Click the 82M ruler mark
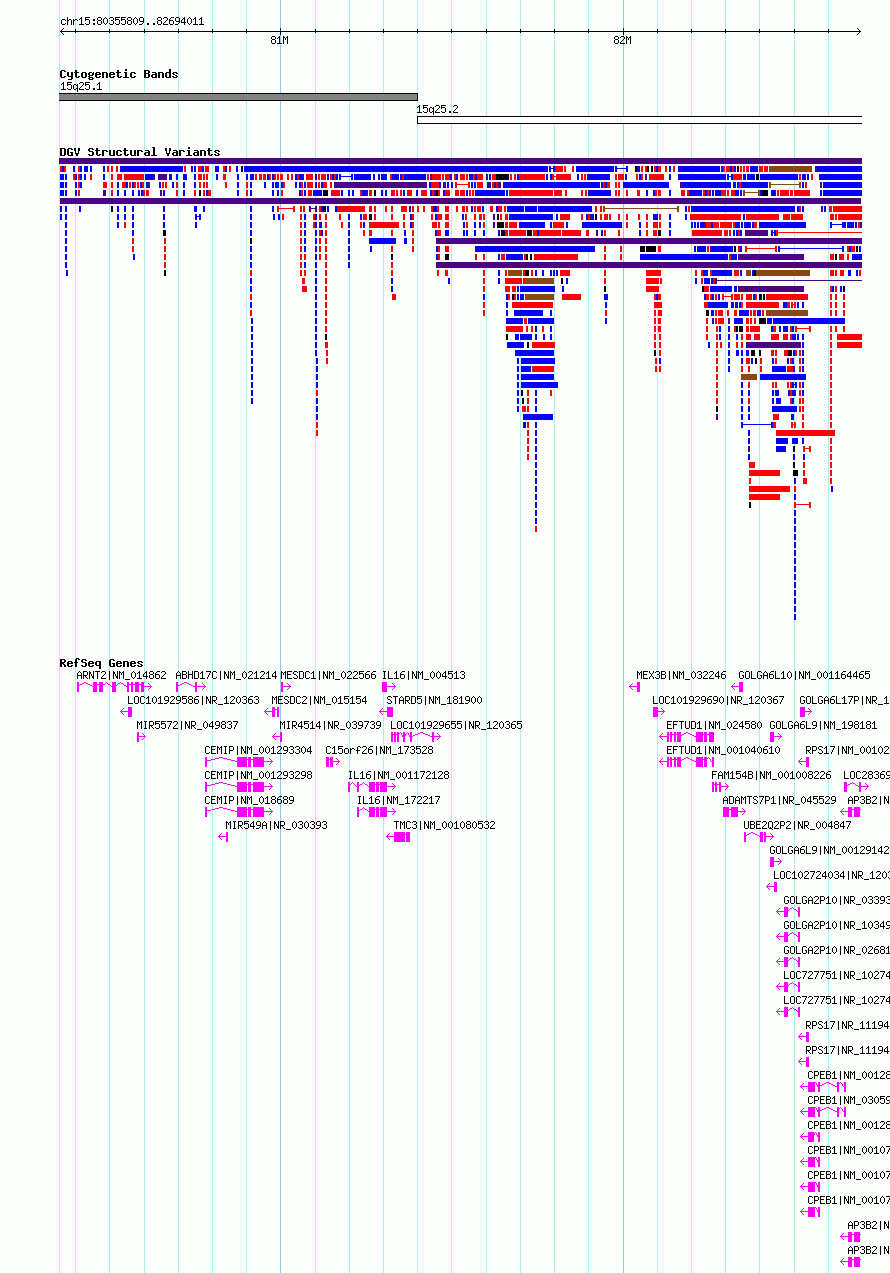The width and height of the screenshot is (890, 1273). pos(622,41)
